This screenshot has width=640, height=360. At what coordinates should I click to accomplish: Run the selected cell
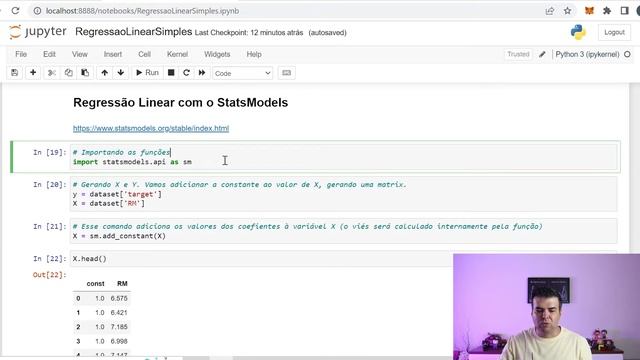[x=147, y=73]
